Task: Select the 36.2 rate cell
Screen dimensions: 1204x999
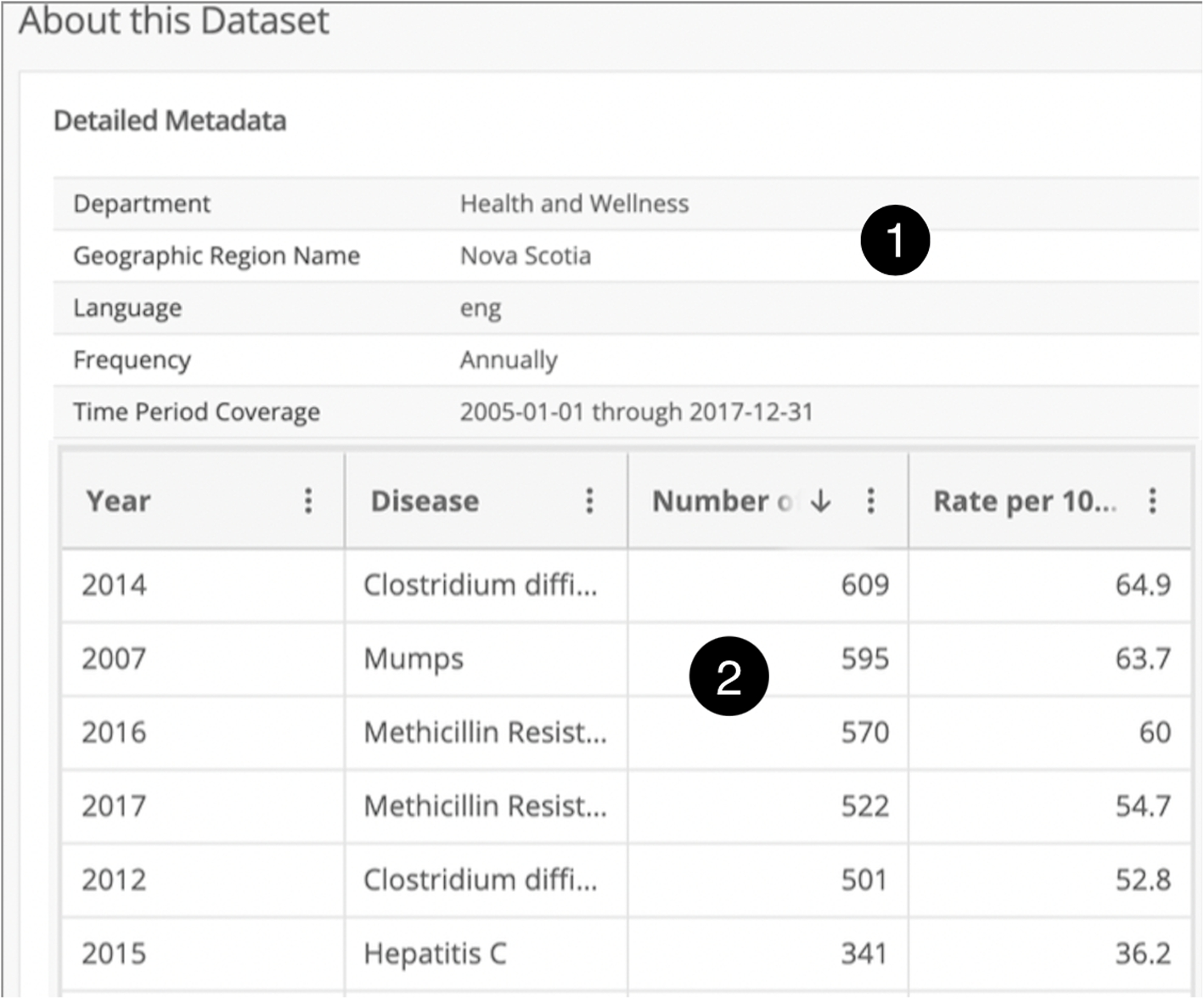Action: pyautogui.click(x=1049, y=954)
